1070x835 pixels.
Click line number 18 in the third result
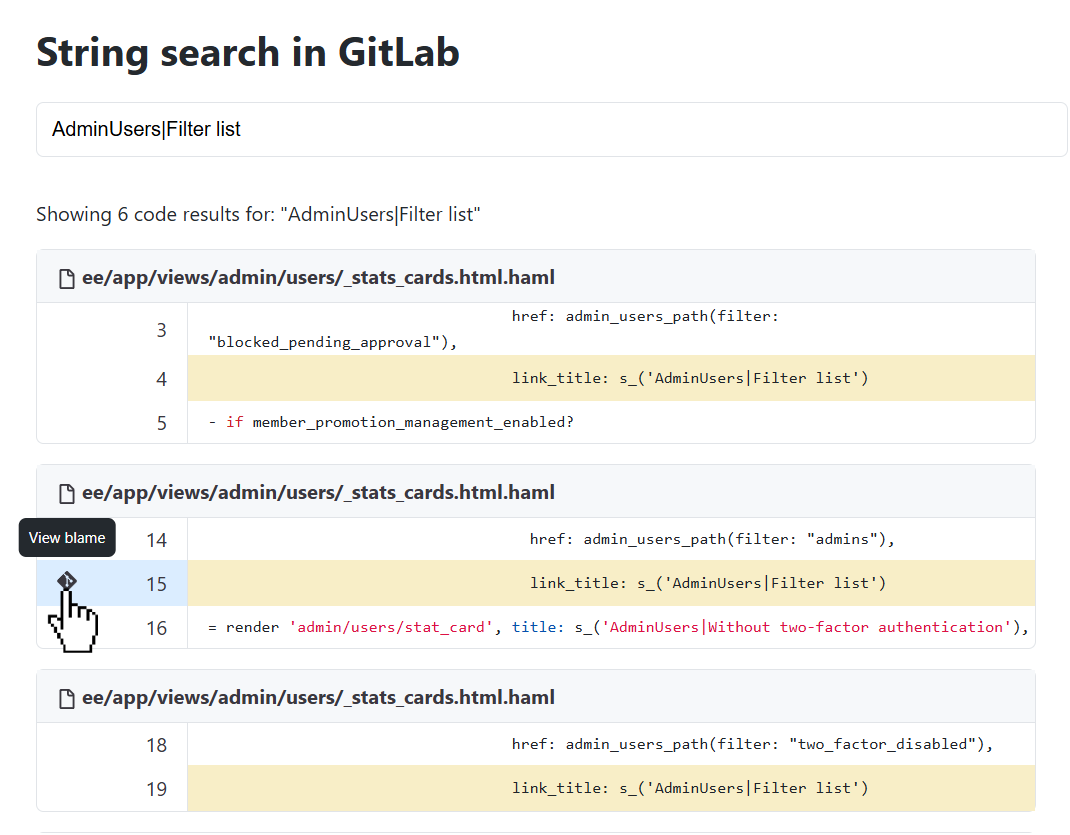coord(157,744)
